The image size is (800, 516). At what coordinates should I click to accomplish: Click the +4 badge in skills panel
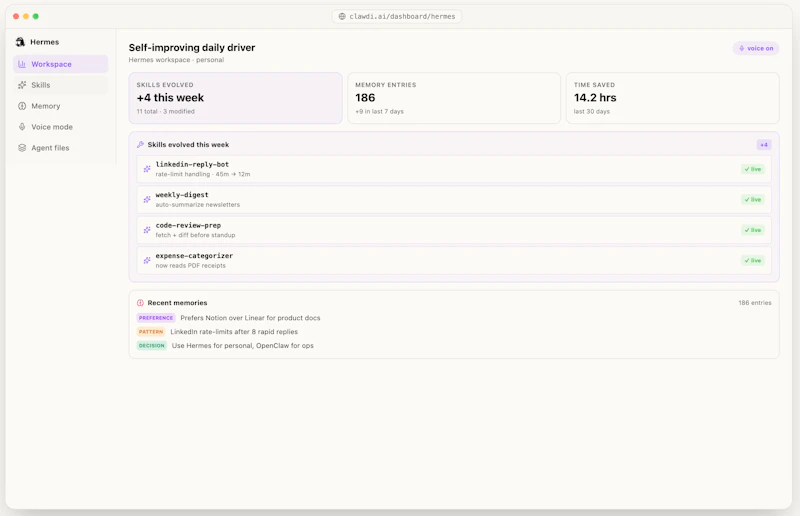click(764, 145)
